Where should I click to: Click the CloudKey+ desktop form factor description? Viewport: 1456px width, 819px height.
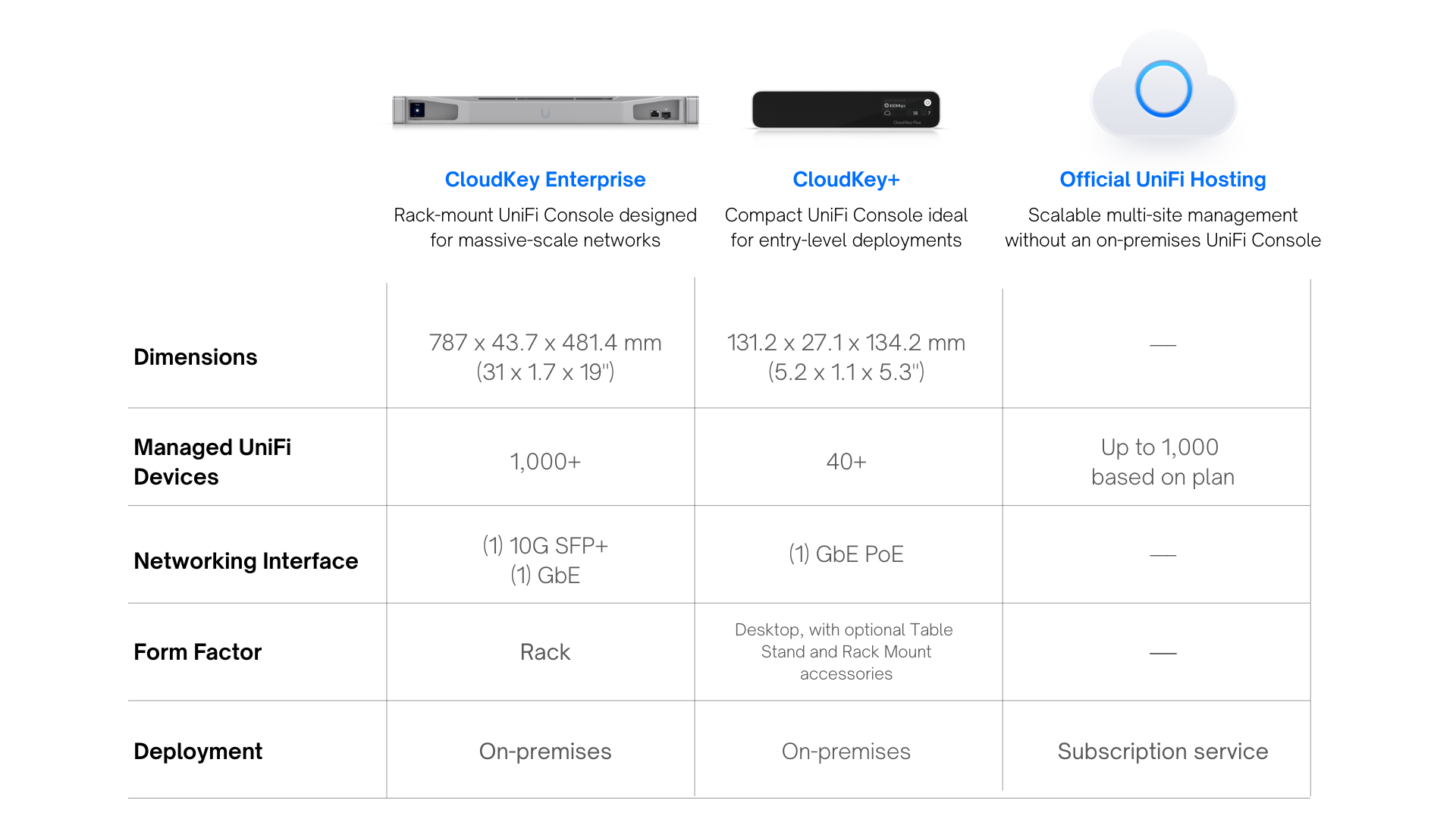846,651
